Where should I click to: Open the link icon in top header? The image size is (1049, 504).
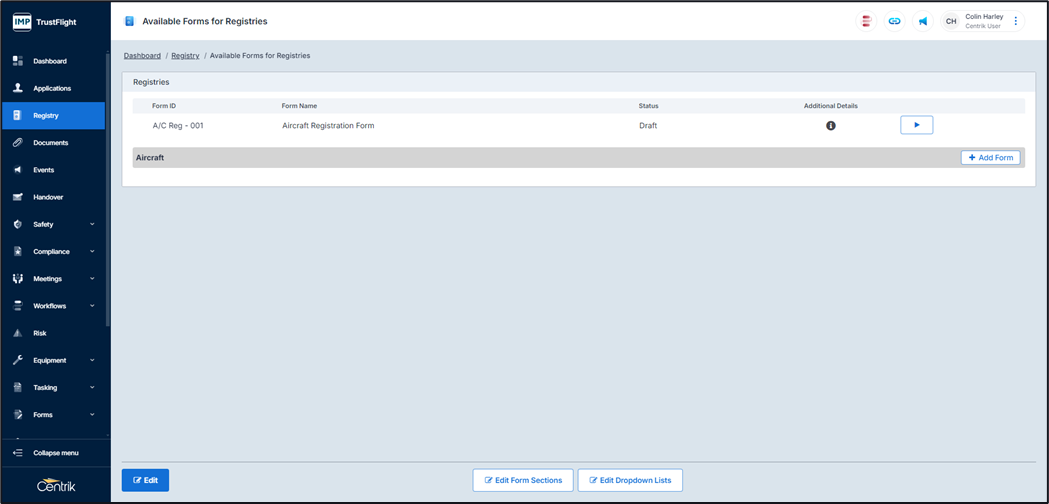click(x=894, y=21)
